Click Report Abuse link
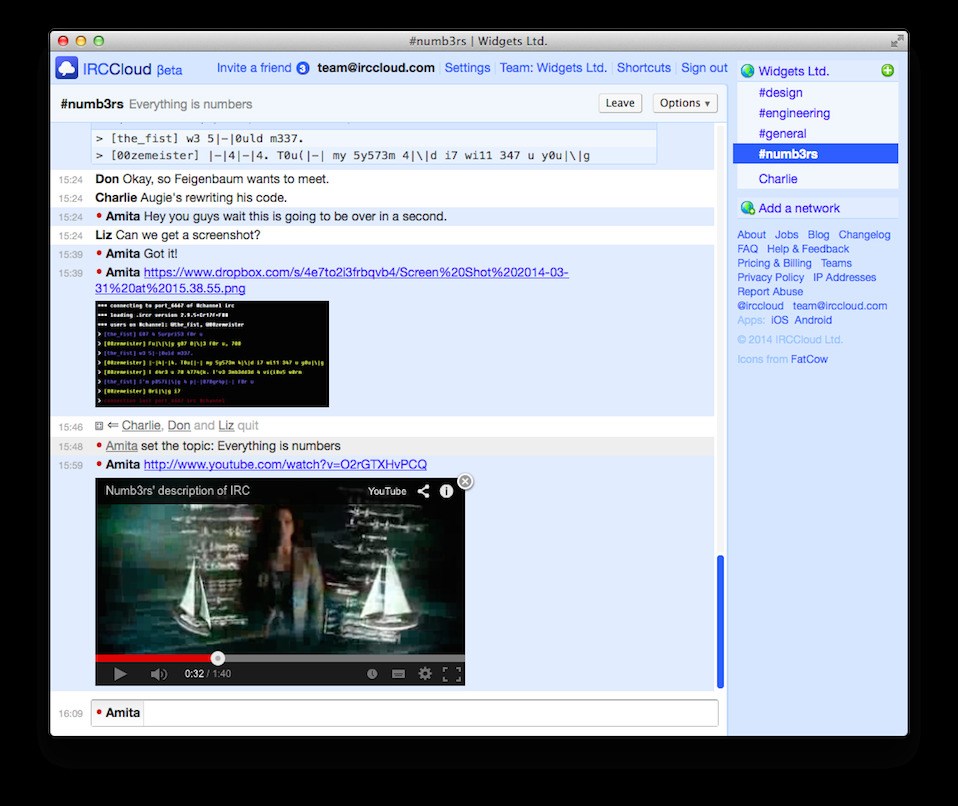The width and height of the screenshot is (958, 806). (x=770, y=291)
